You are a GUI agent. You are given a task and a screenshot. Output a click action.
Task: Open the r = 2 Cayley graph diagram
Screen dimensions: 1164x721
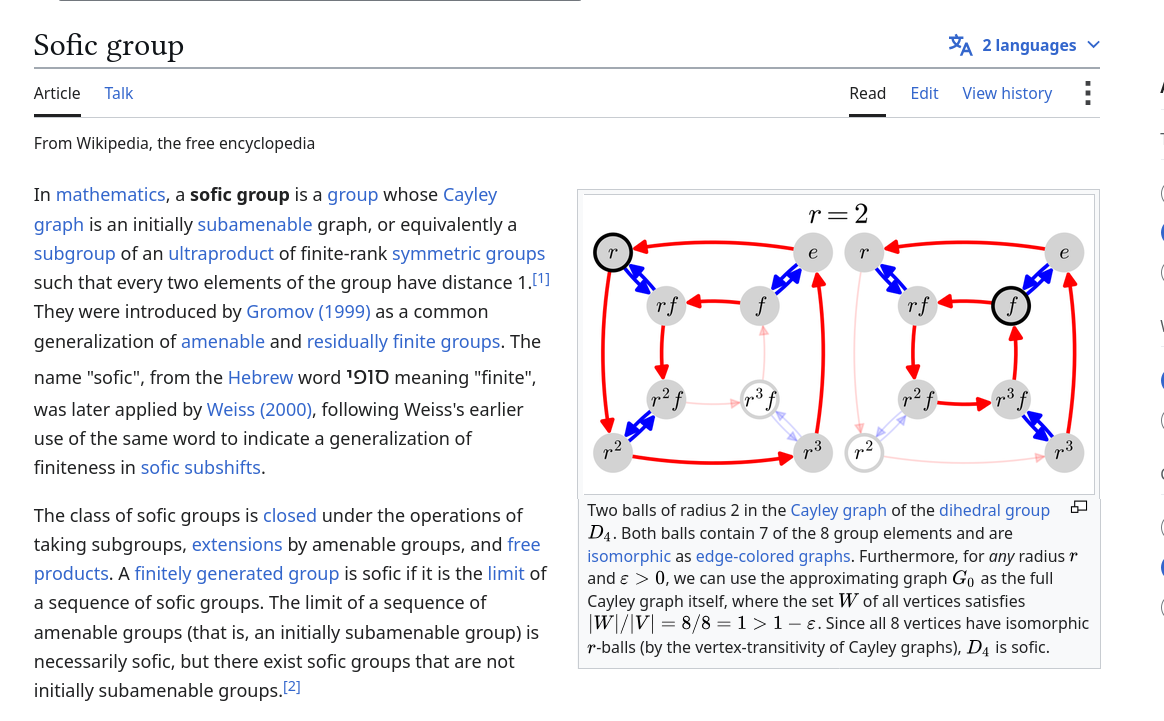coord(839,344)
